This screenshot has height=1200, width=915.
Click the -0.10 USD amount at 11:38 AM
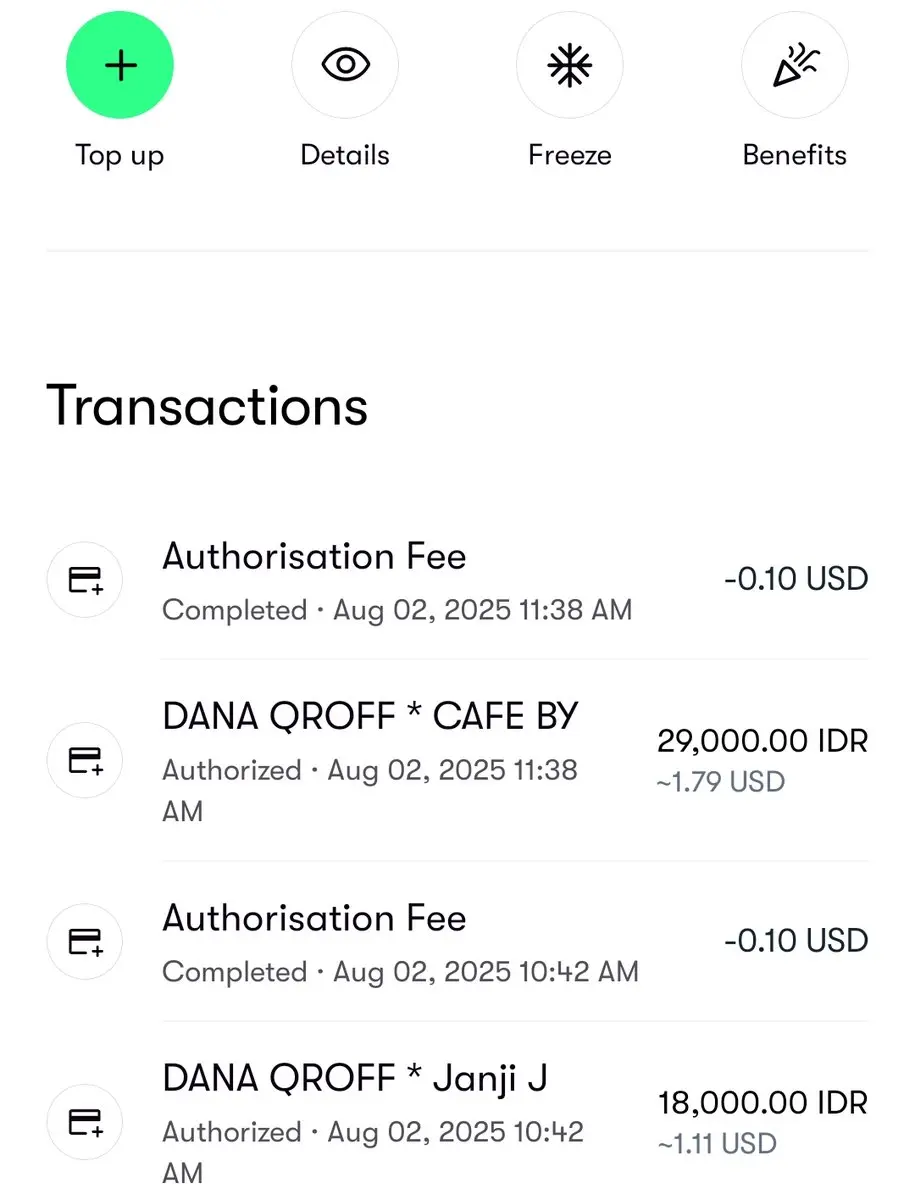pos(797,579)
